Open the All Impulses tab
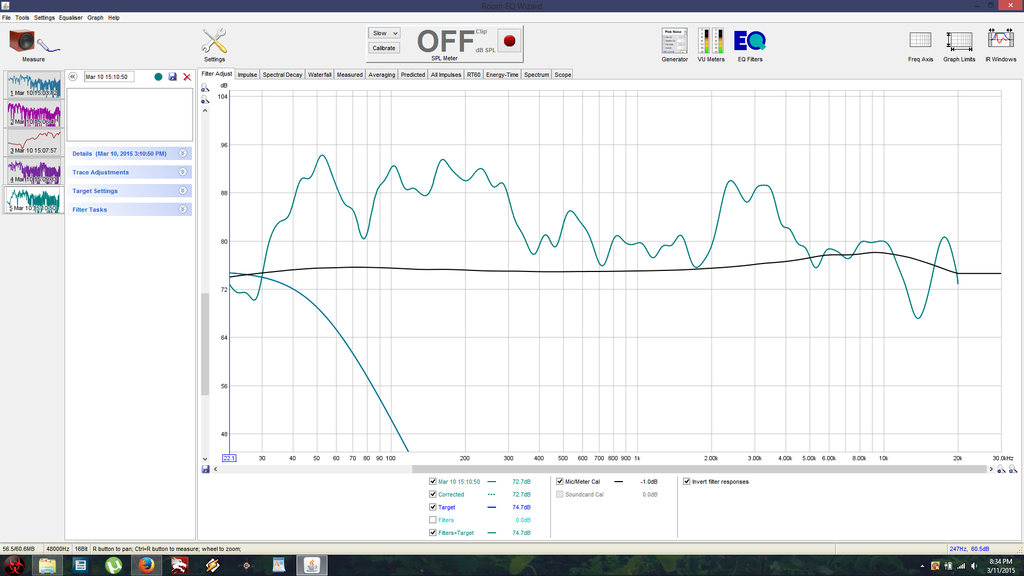This screenshot has height=576, width=1024. tap(445, 74)
